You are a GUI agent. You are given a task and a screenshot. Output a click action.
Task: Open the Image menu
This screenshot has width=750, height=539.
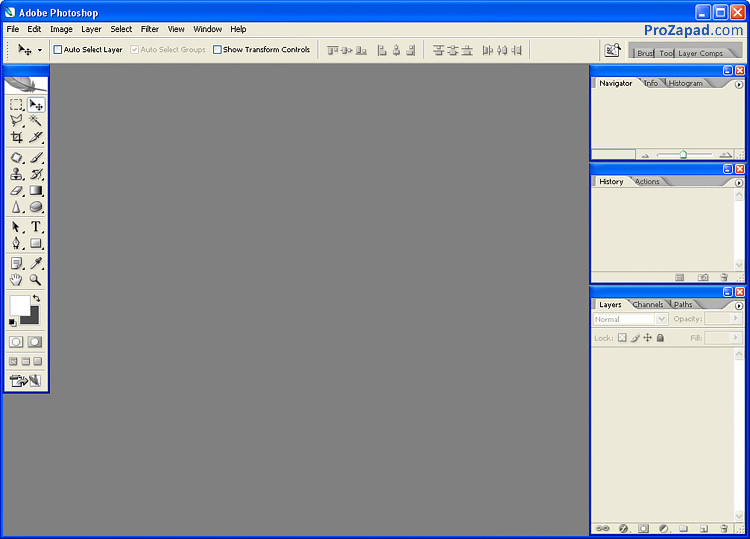[61, 29]
